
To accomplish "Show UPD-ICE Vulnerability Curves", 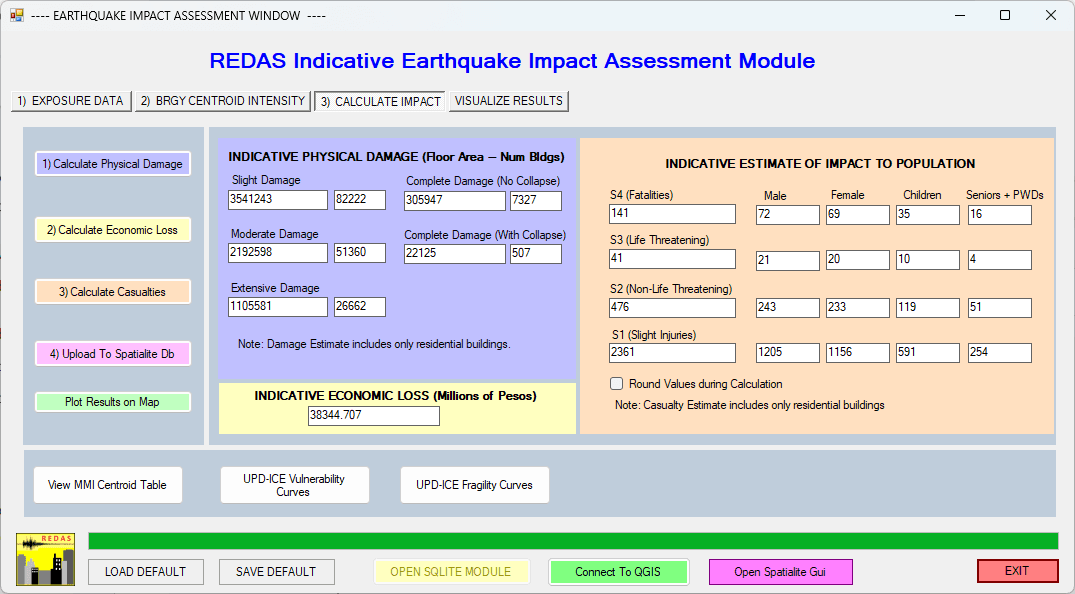I will click(294, 485).
